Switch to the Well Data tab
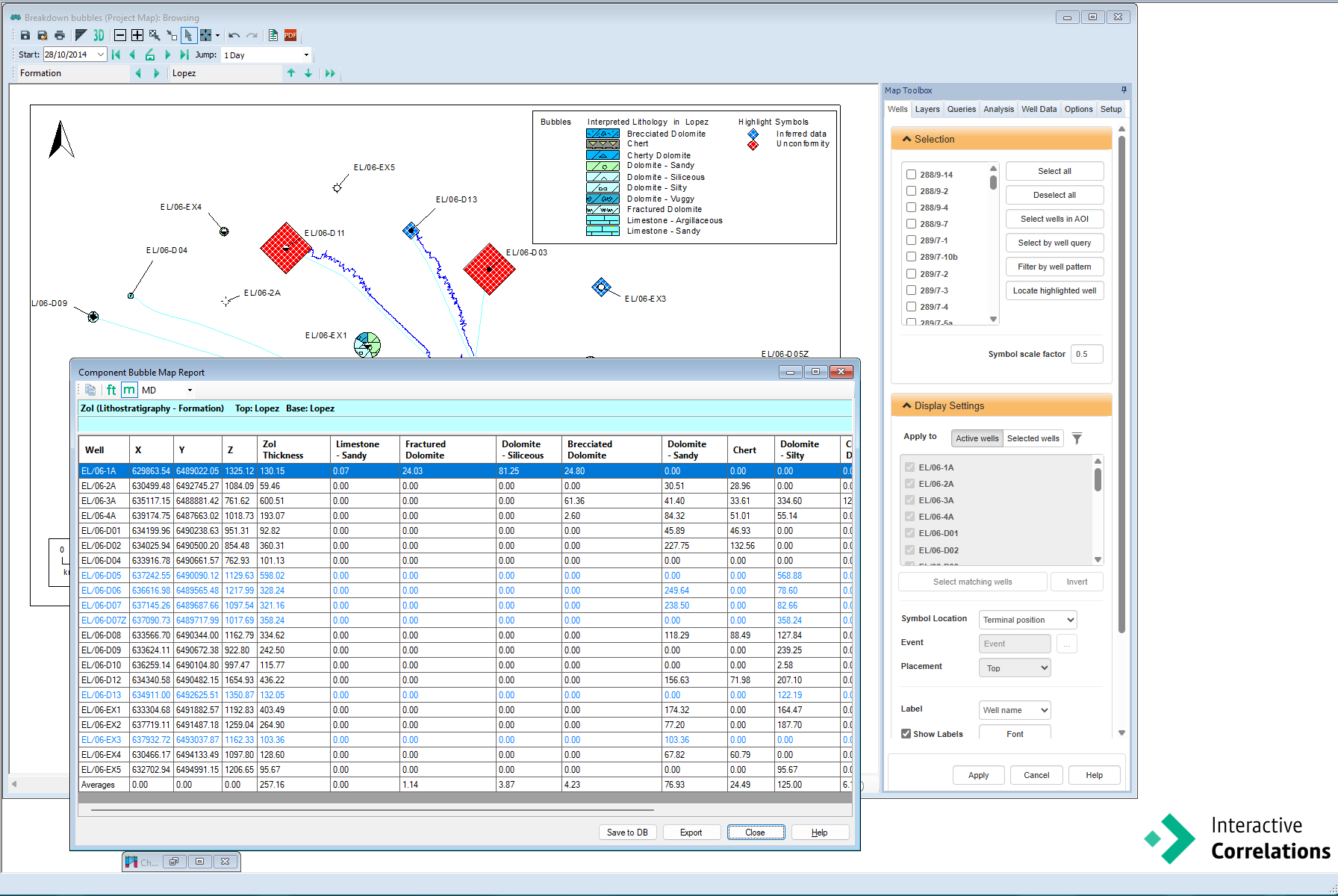The image size is (1338, 896). coord(1039,109)
